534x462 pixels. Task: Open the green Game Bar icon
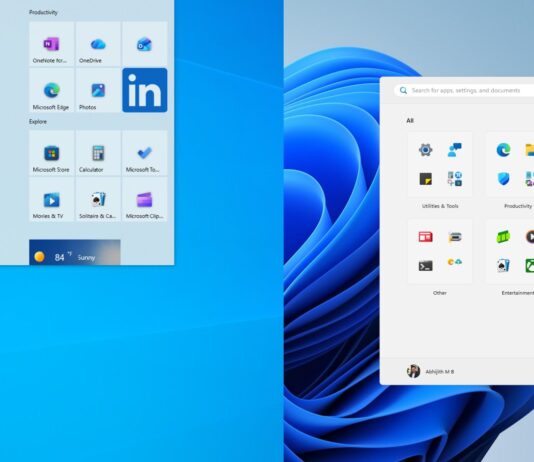tap(503, 237)
